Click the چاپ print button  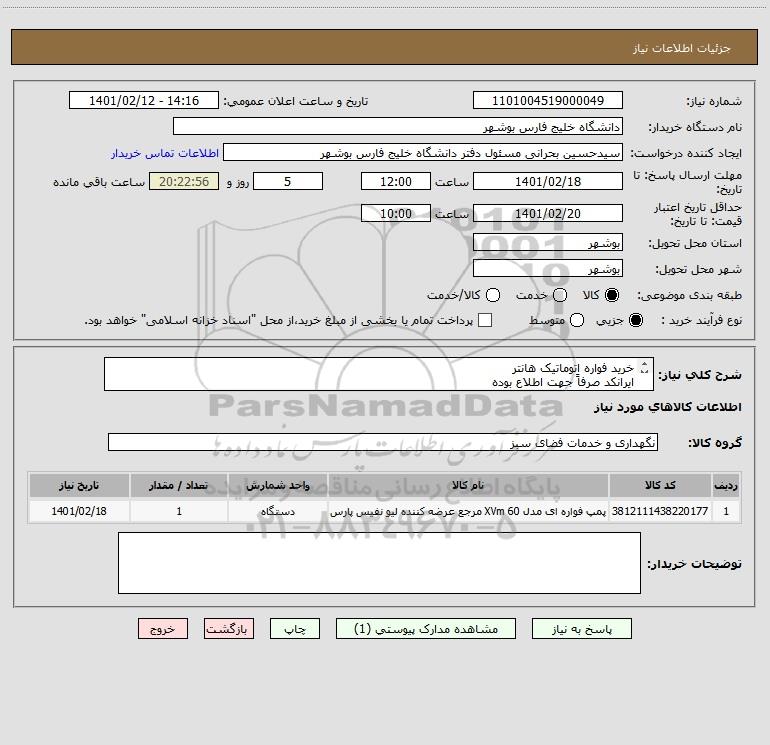(x=295, y=629)
